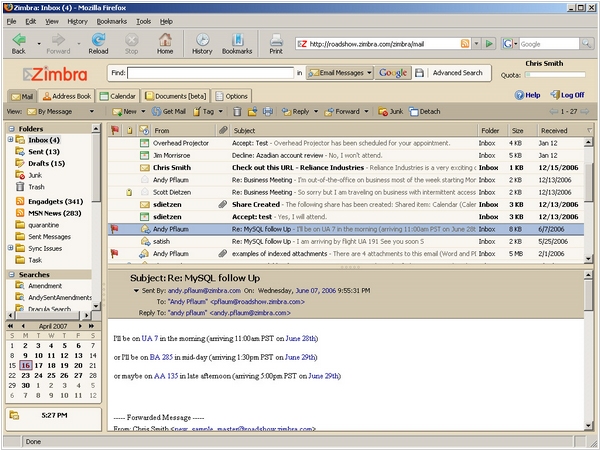Image resolution: width=600 pixels, height=450 pixels.
Task: Click the tag column header icon
Action: 129,130
